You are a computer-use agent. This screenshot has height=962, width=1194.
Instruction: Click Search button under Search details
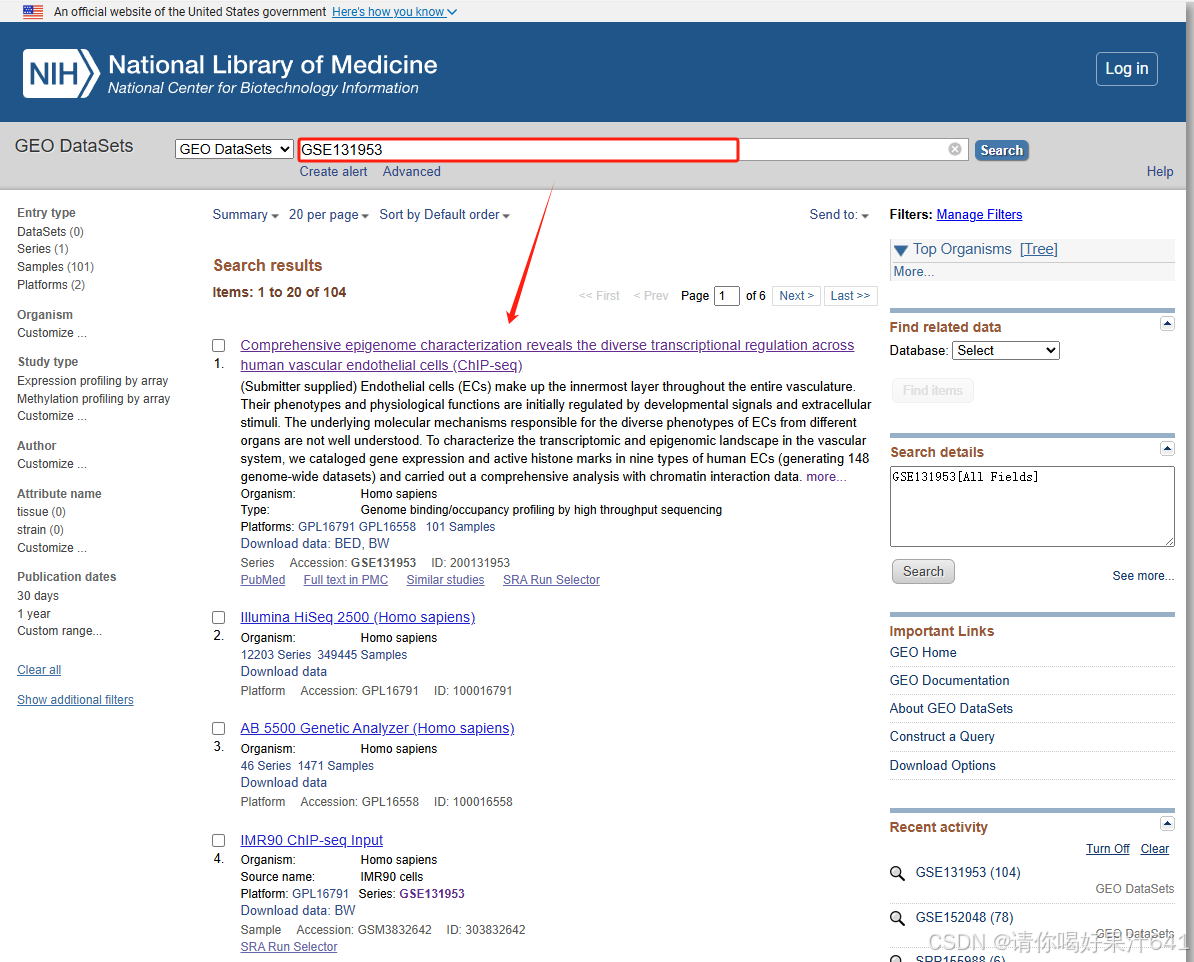point(923,571)
